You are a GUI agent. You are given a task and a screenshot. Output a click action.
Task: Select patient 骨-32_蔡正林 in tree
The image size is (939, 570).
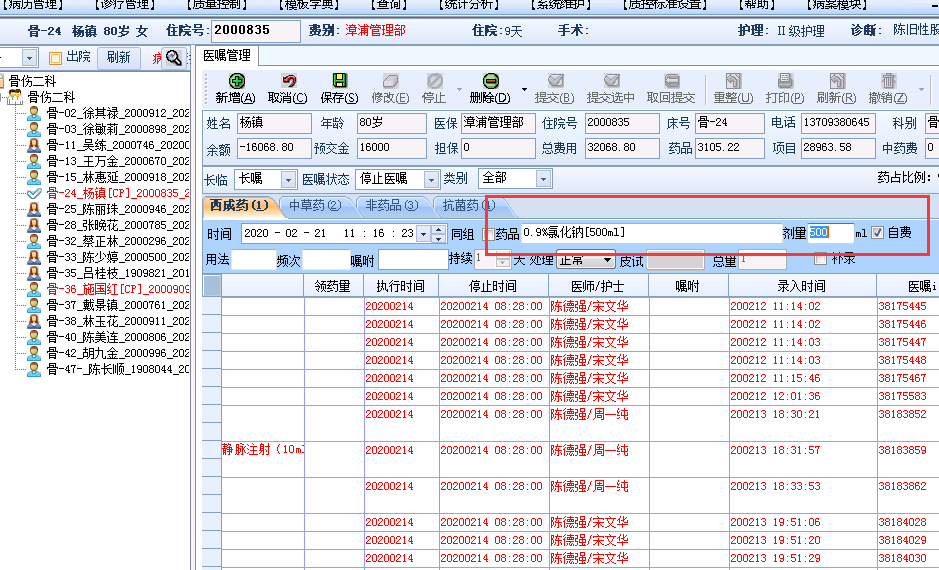[118, 241]
